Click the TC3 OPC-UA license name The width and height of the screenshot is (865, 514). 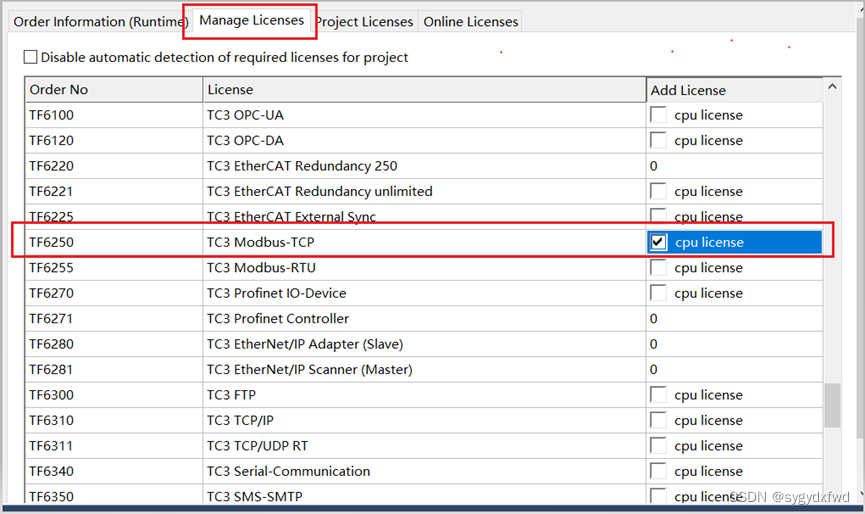coord(245,115)
